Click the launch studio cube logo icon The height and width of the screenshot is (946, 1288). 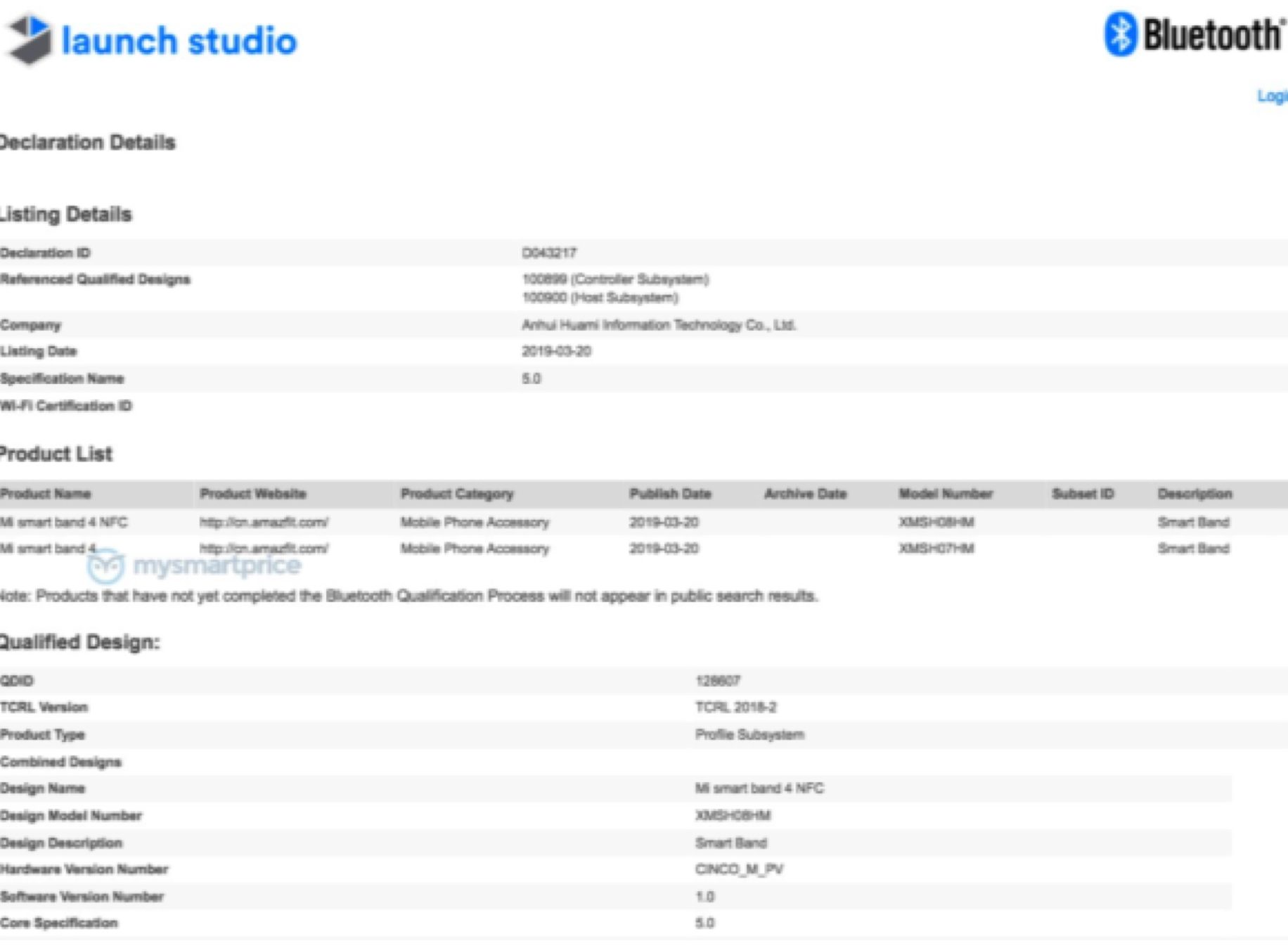click(30, 39)
